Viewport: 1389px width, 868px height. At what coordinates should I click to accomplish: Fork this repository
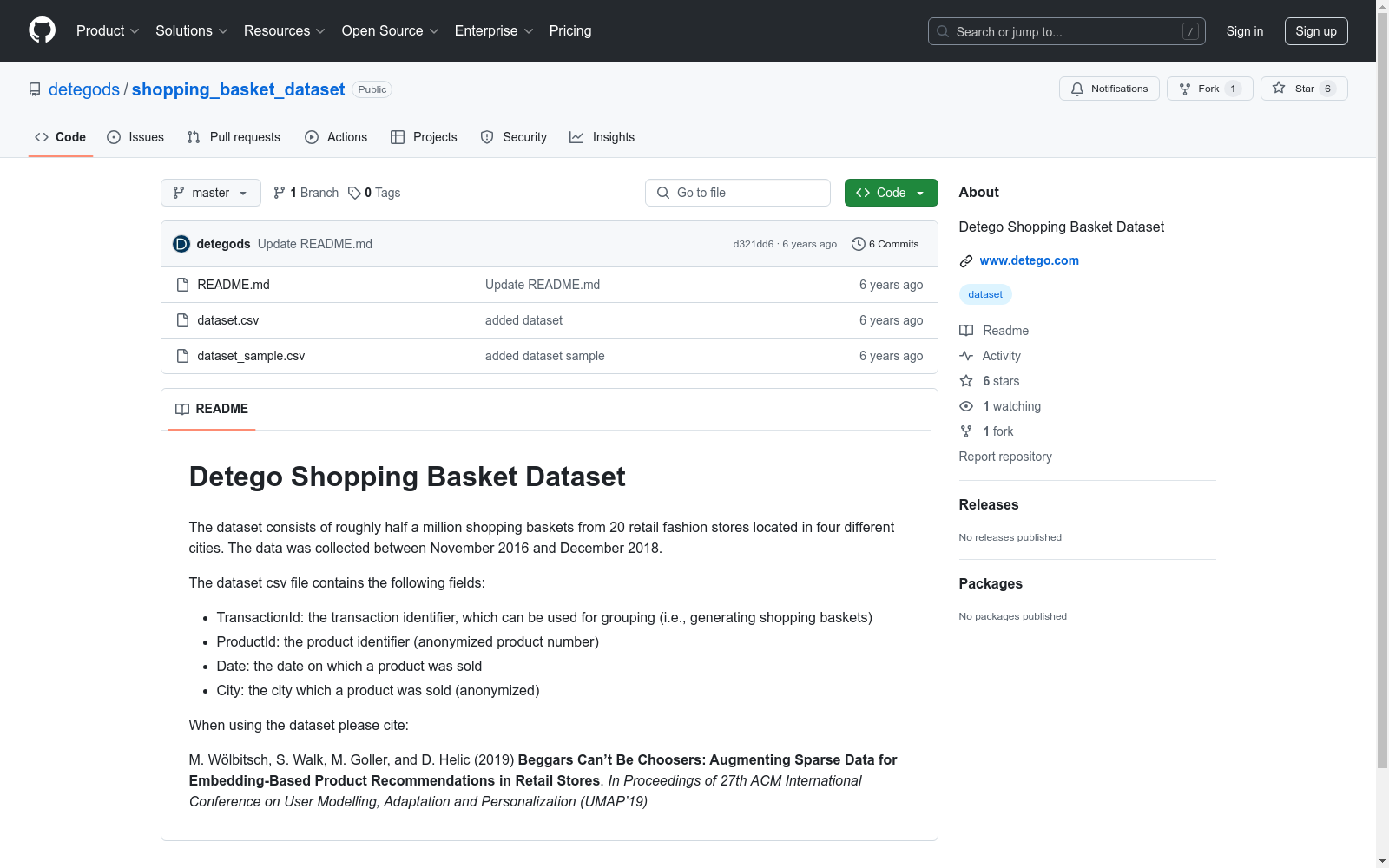click(x=1210, y=89)
